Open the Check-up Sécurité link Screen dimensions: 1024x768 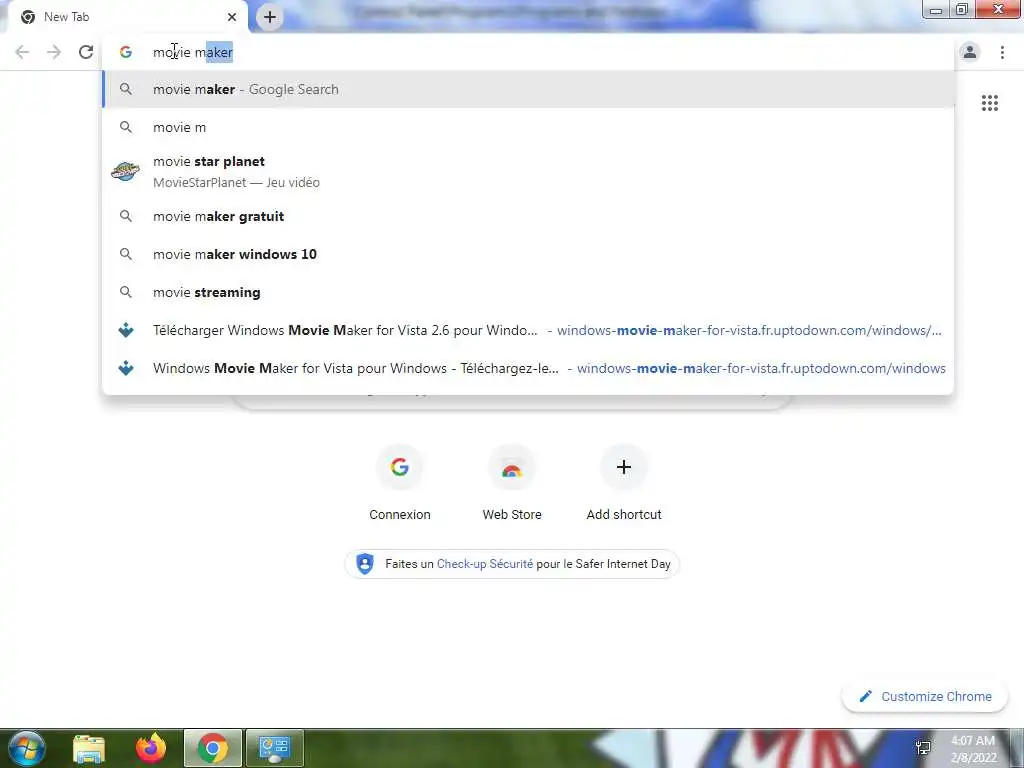click(x=485, y=564)
